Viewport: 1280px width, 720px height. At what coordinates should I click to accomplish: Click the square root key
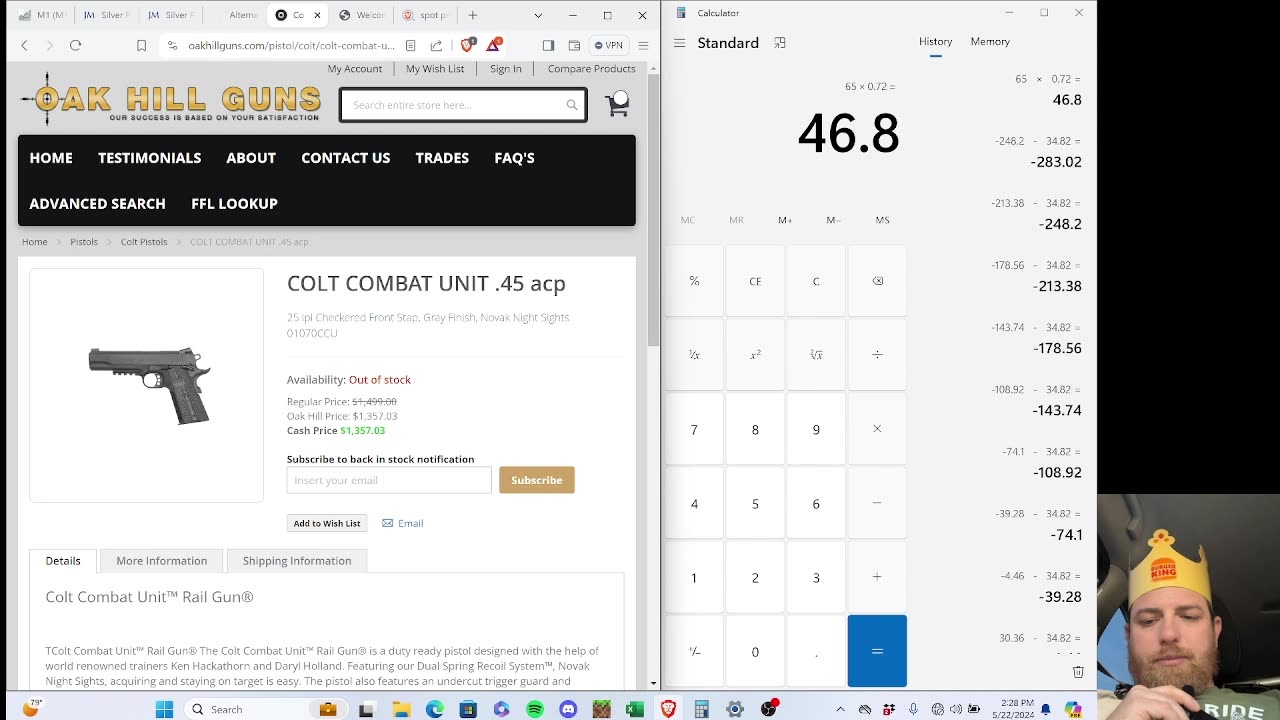[x=816, y=355]
